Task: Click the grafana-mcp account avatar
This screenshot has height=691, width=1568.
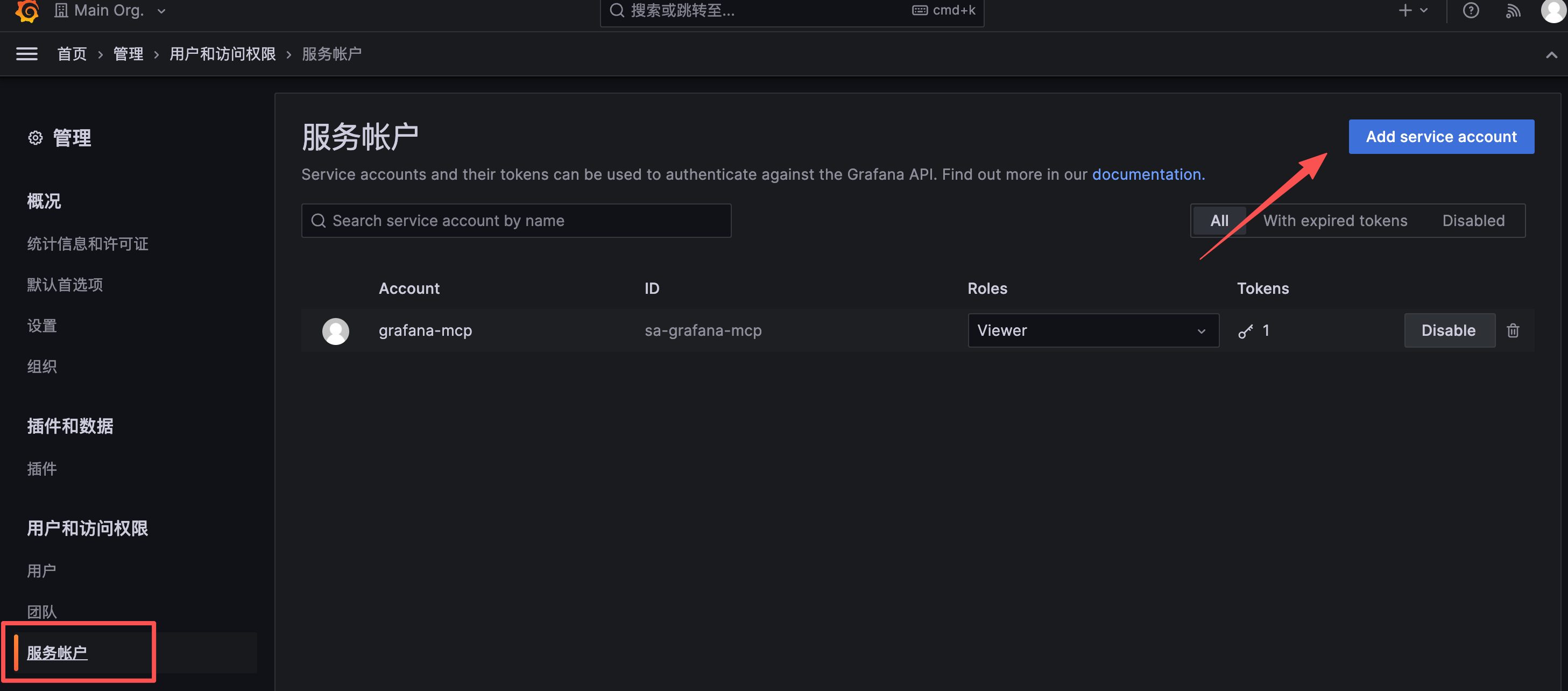Action: [x=335, y=330]
